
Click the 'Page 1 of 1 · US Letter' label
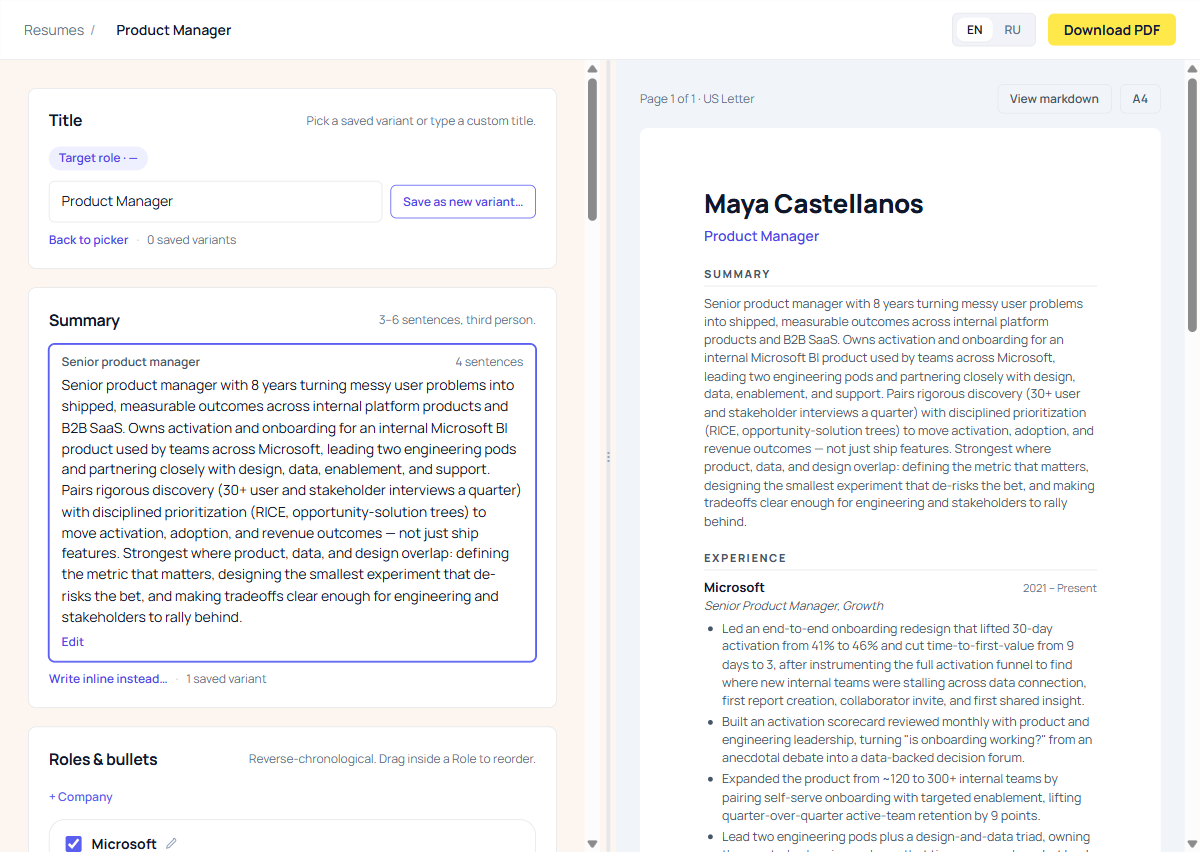[x=697, y=99]
